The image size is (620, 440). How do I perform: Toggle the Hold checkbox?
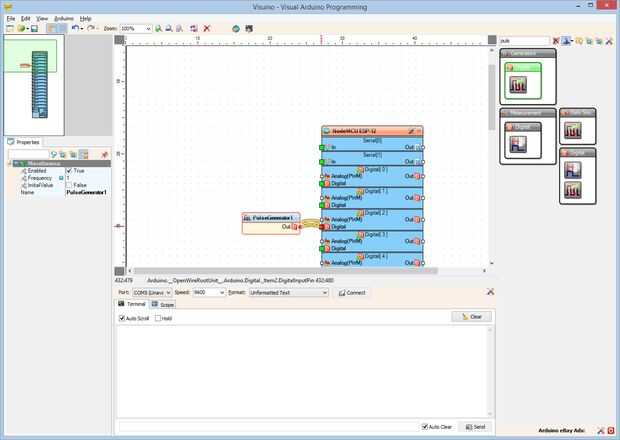click(x=158, y=318)
